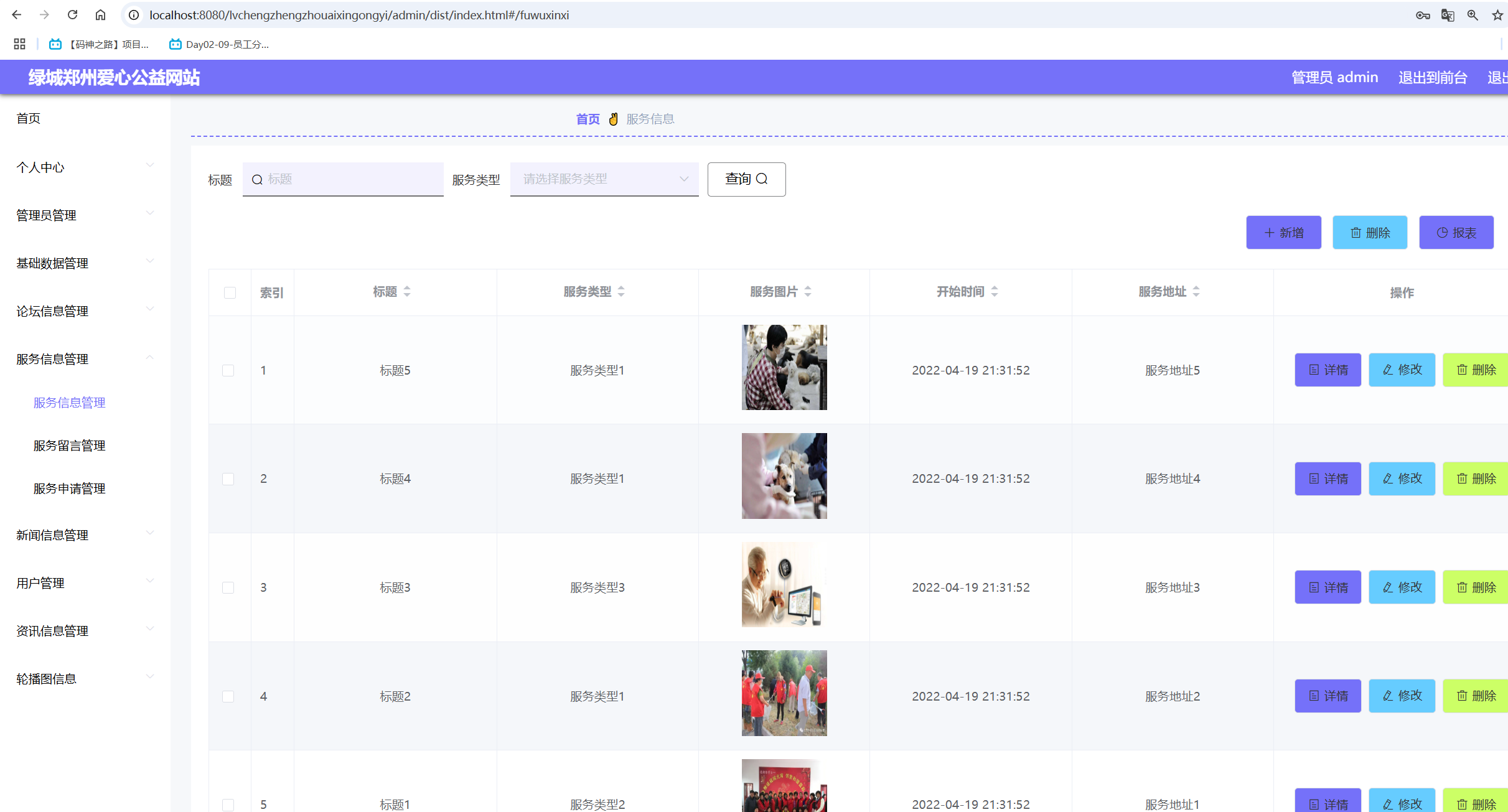Go to 首页 in the sidebar
Screen dimensions: 1508x812
(x=29, y=118)
